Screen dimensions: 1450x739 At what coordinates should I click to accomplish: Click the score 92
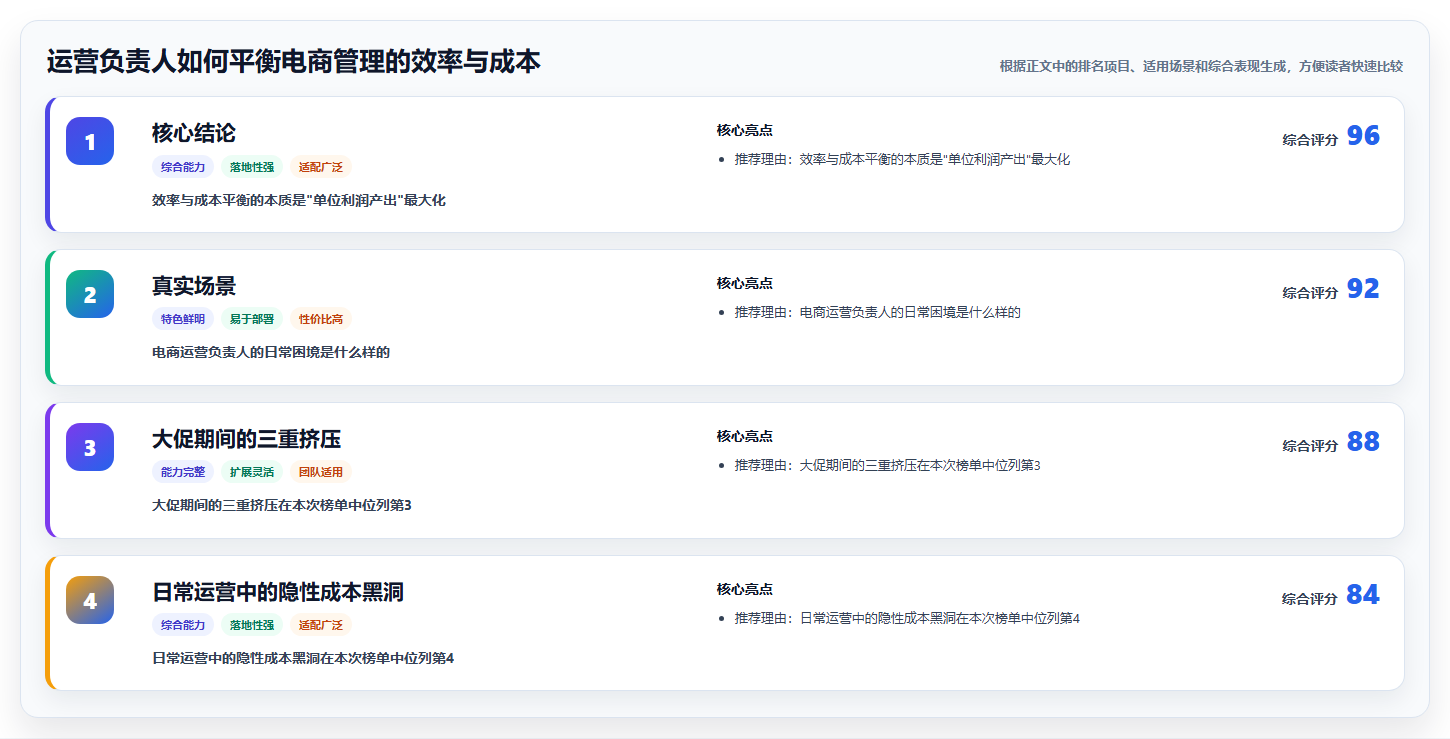coord(1363,289)
